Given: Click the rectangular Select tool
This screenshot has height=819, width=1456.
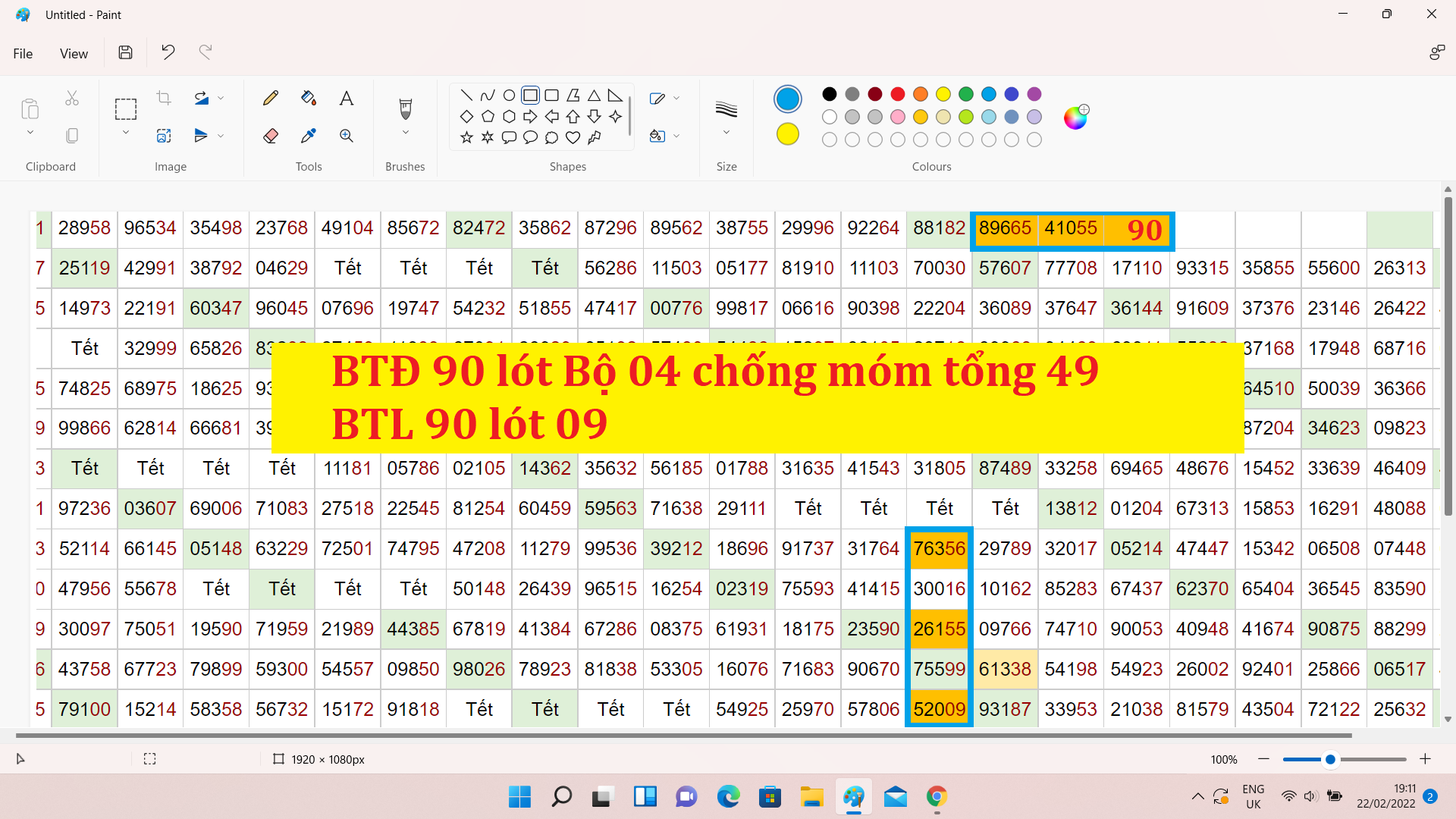Looking at the screenshot, I should tap(126, 109).
